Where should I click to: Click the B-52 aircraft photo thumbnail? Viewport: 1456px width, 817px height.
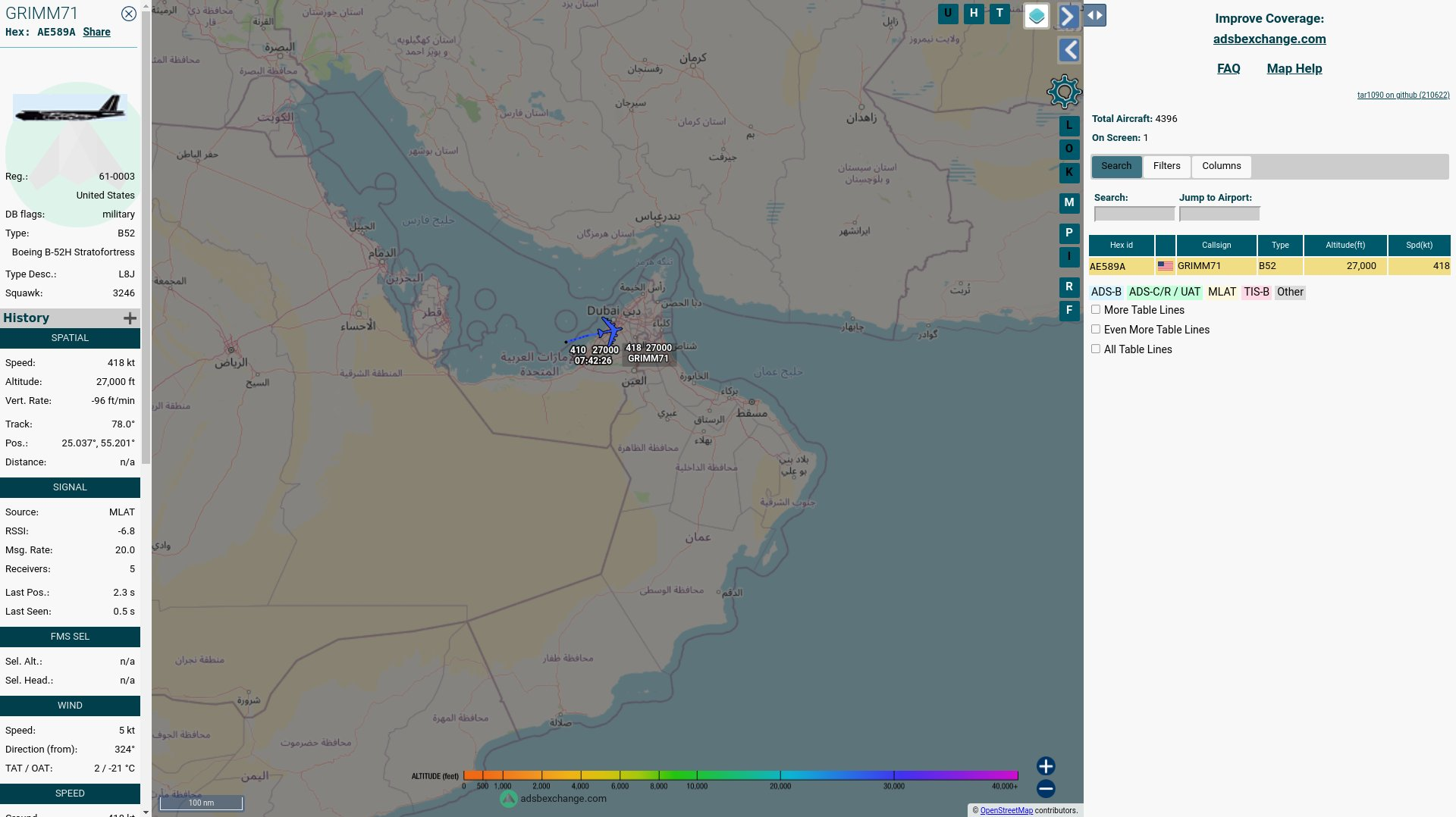click(x=70, y=108)
